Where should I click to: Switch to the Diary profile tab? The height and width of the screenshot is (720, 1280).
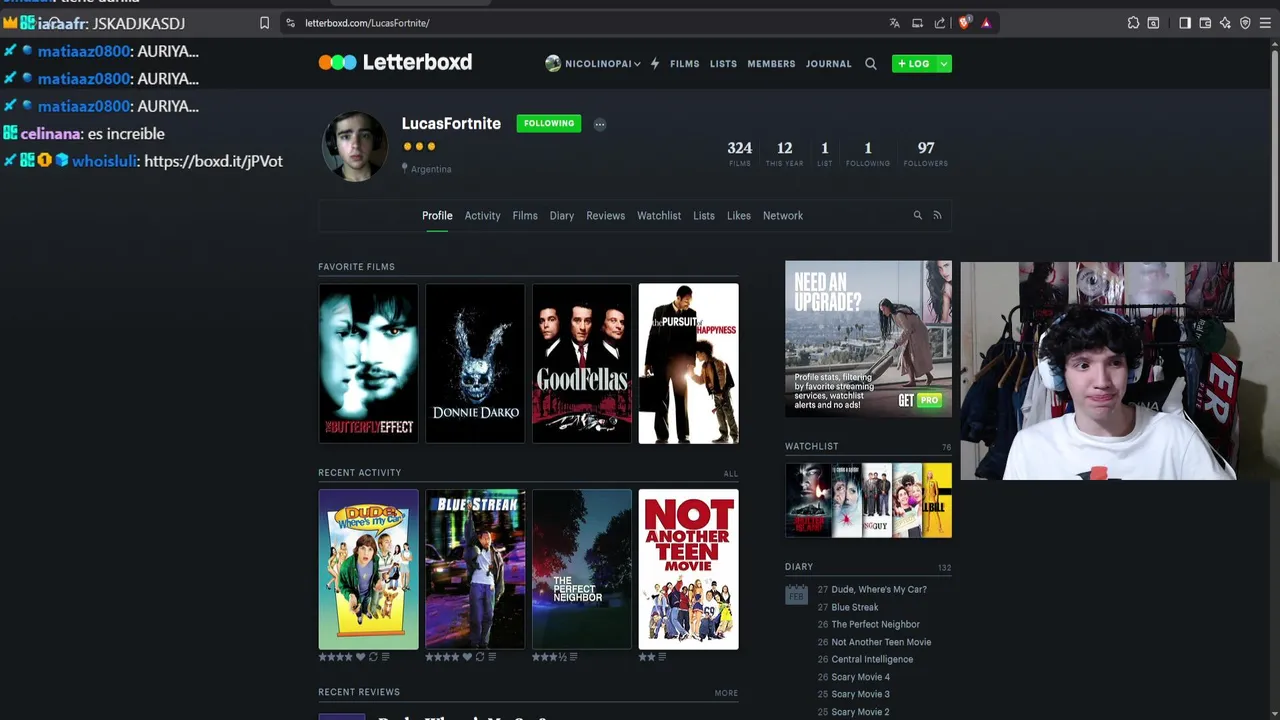click(562, 215)
